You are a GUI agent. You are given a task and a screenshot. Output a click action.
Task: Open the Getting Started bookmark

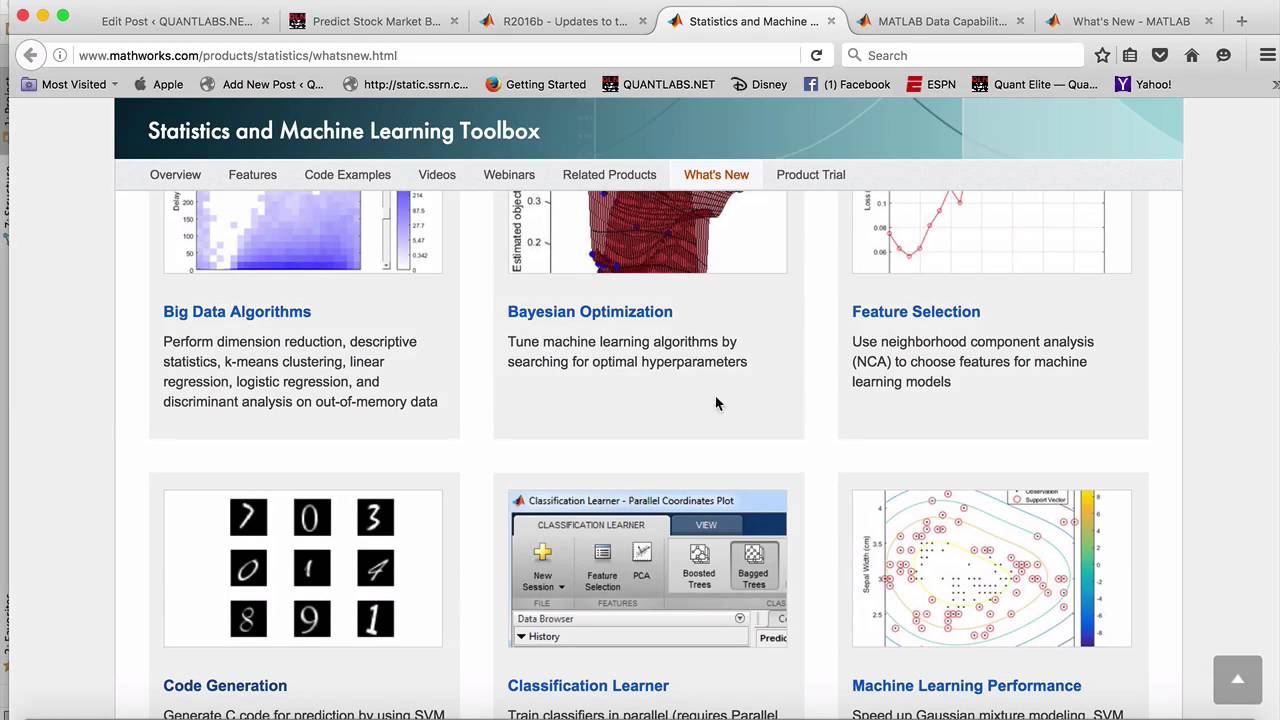[x=536, y=85]
